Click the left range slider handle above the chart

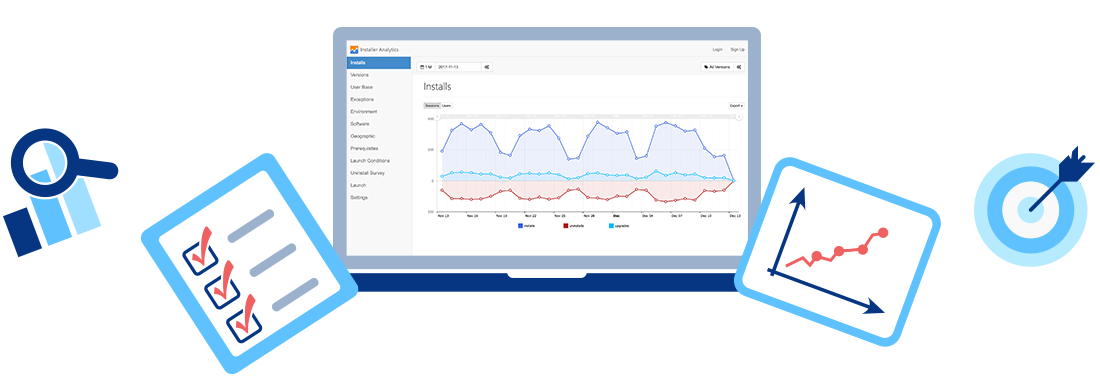438,116
